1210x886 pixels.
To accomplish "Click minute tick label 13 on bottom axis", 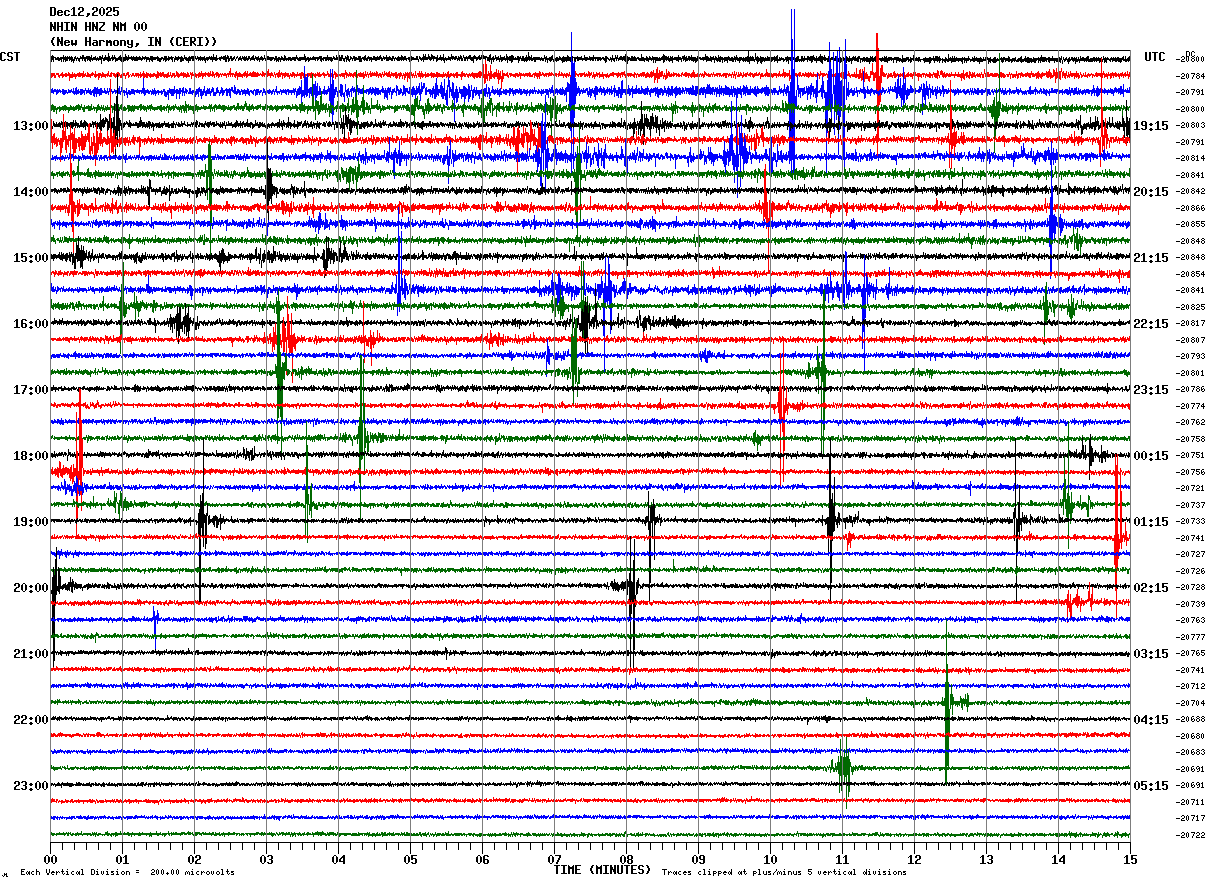I will click(986, 859).
